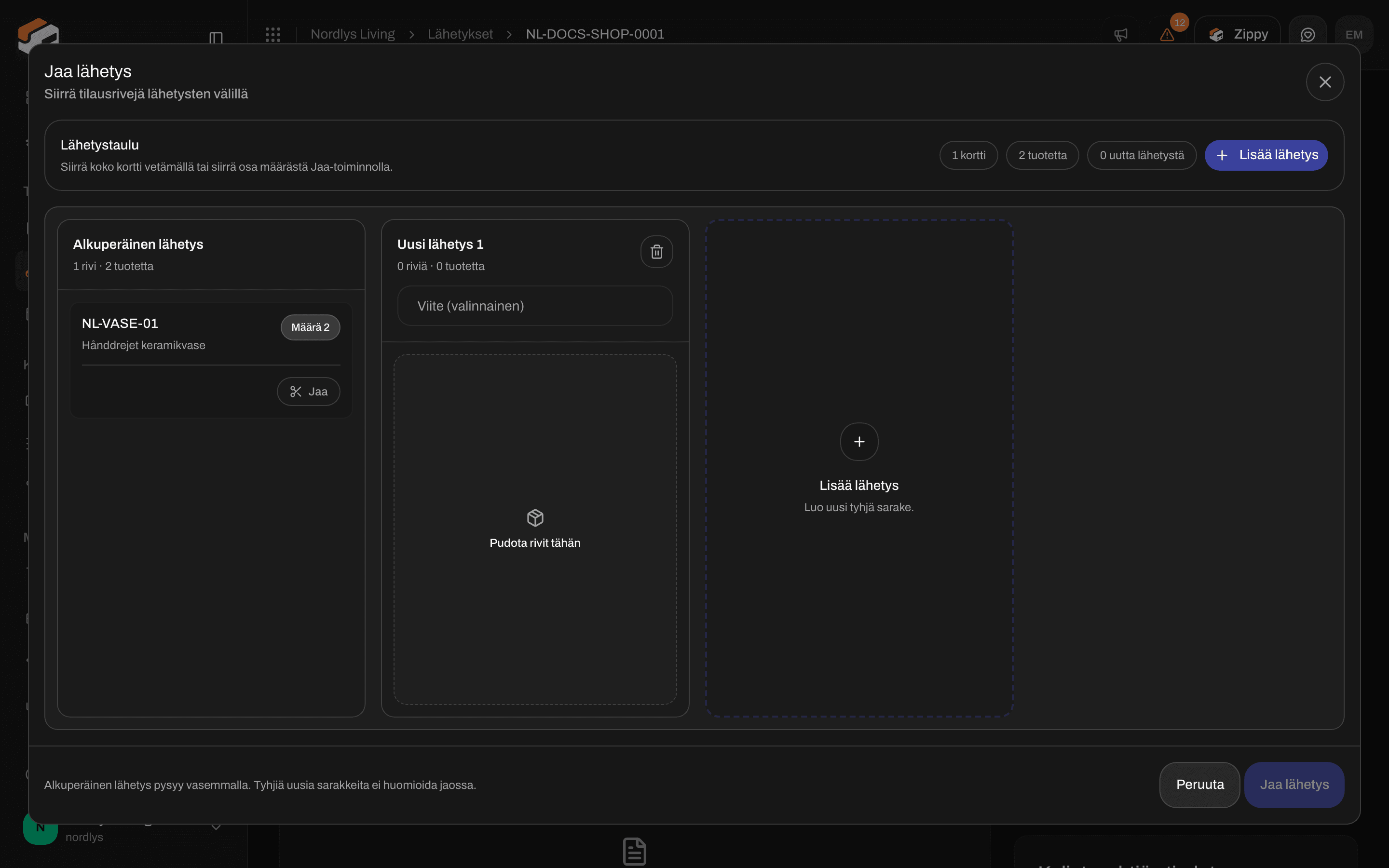Viewport: 1389px width, 868px height.
Task: Open the alerts warning icon with badge 12
Action: point(1167,34)
